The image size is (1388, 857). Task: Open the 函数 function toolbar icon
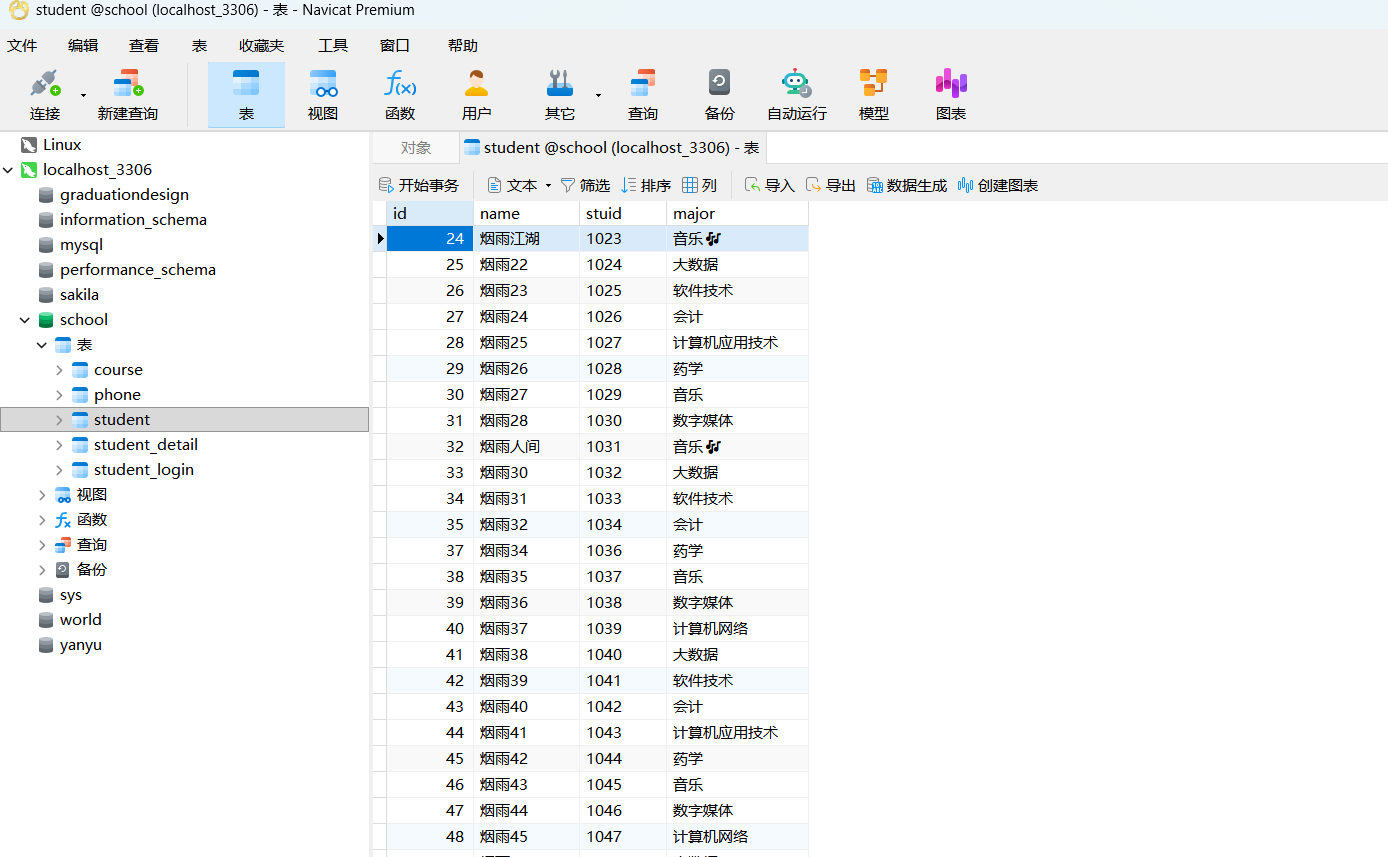pyautogui.click(x=400, y=95)
